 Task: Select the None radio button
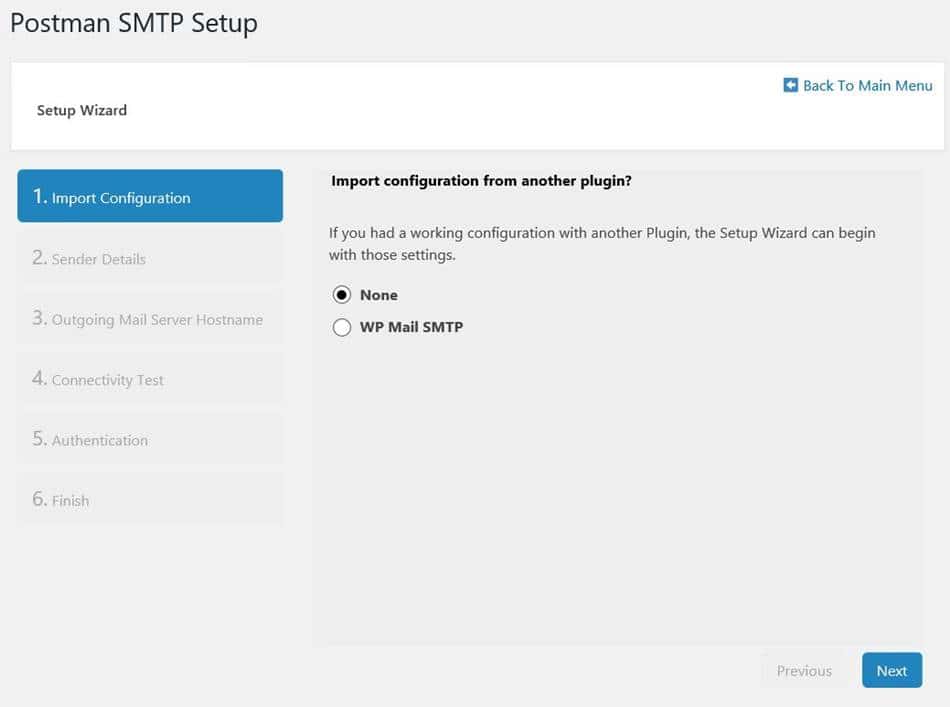[x=342, y=295]
